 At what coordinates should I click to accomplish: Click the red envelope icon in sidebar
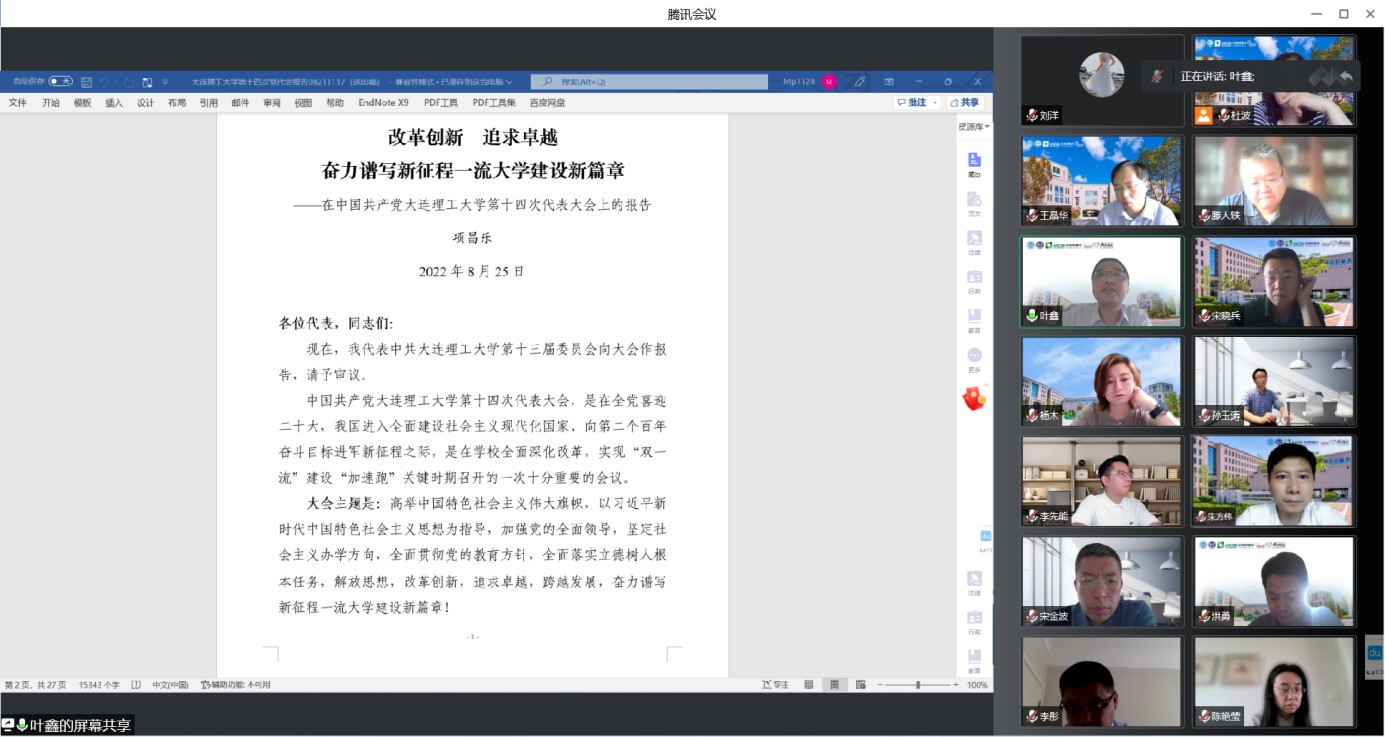coord(974,399)
